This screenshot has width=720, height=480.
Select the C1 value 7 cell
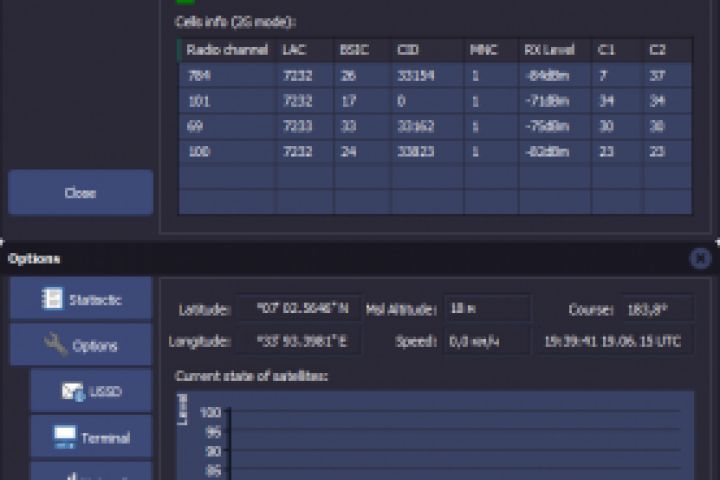pyautogui.click(x=617, y=75)
